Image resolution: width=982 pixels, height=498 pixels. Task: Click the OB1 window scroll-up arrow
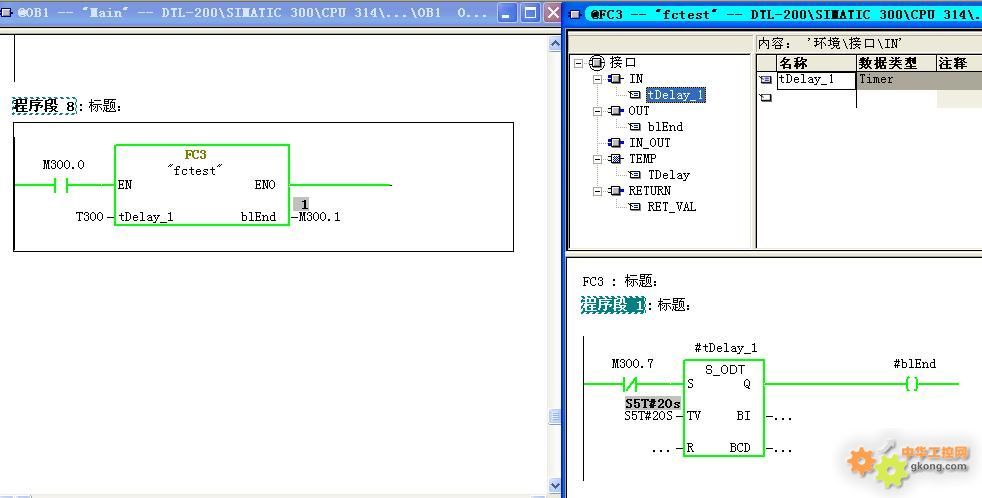pos(556,43)
